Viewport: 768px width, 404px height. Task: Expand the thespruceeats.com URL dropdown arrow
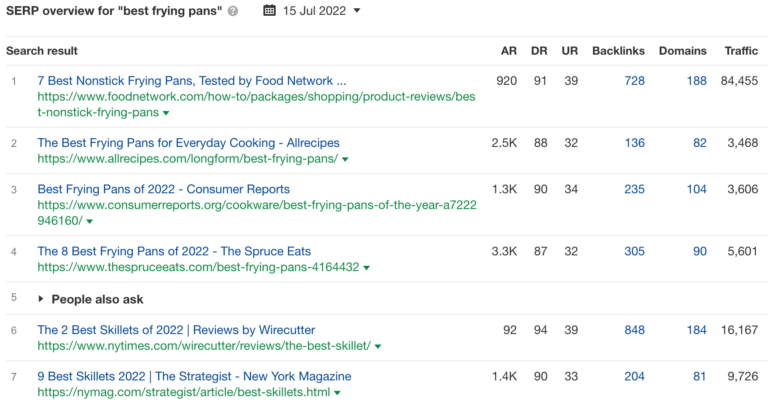[367, 268]
